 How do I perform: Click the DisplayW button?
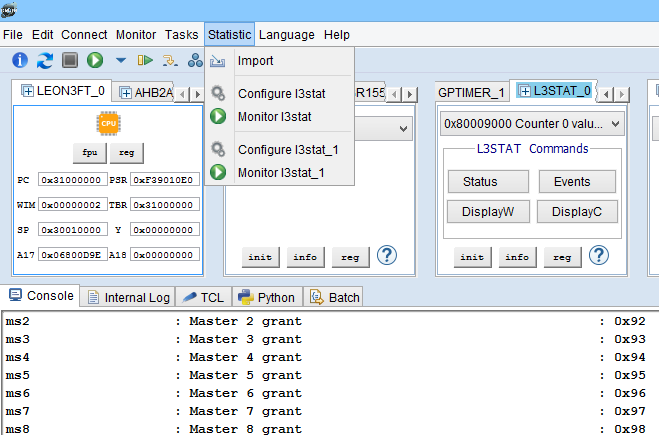pyautogui.click(x=488, y=211)
